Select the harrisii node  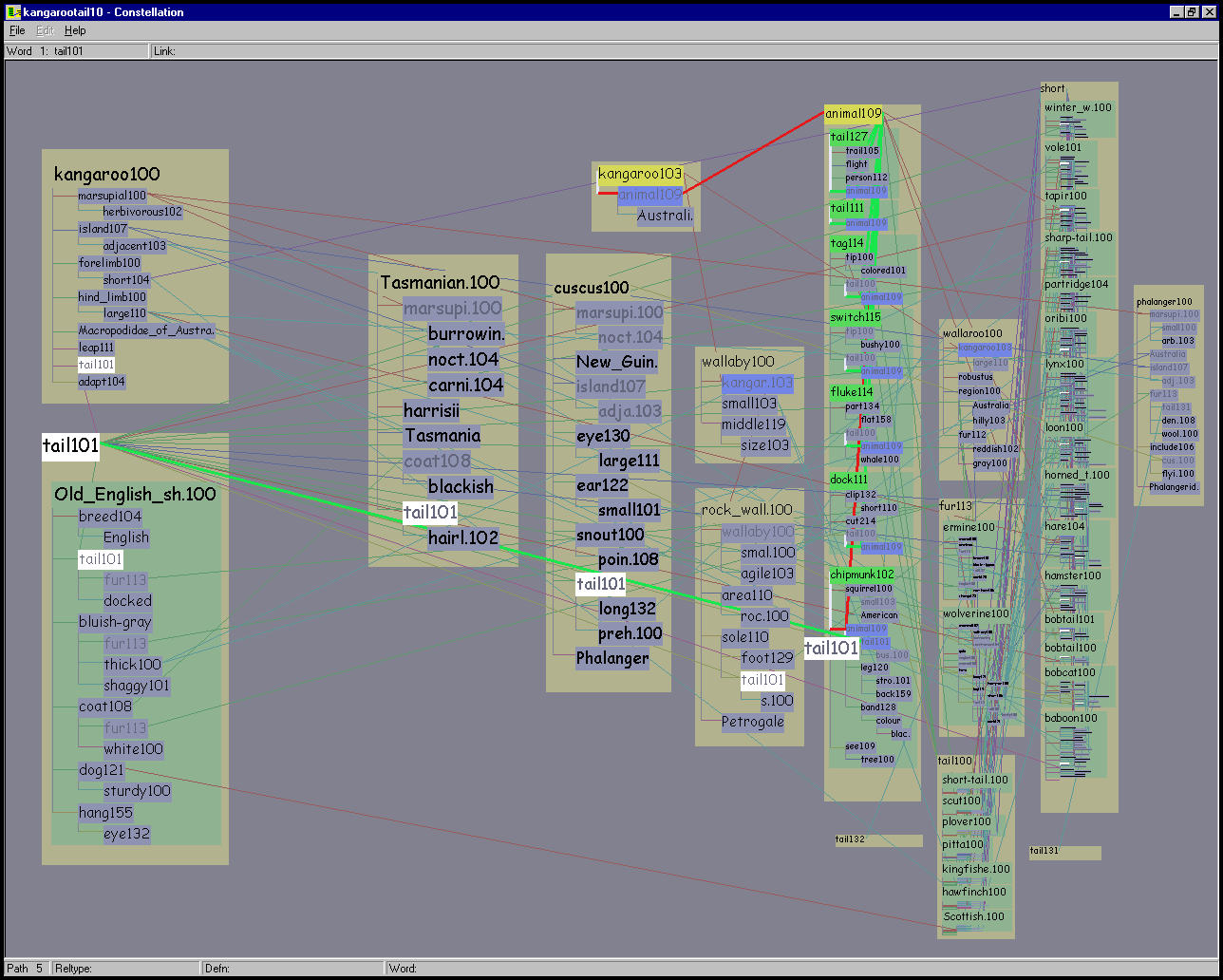pos(431,411)
